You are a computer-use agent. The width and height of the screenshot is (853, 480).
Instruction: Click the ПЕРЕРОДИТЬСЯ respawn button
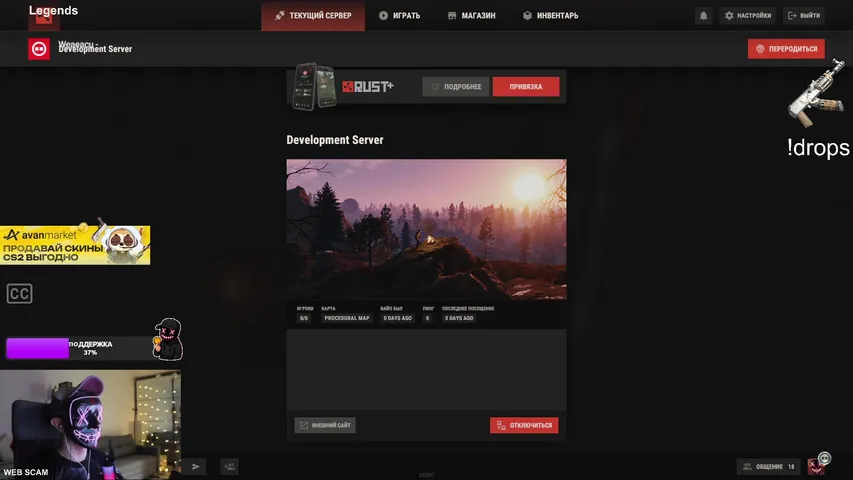pos(786,48)
